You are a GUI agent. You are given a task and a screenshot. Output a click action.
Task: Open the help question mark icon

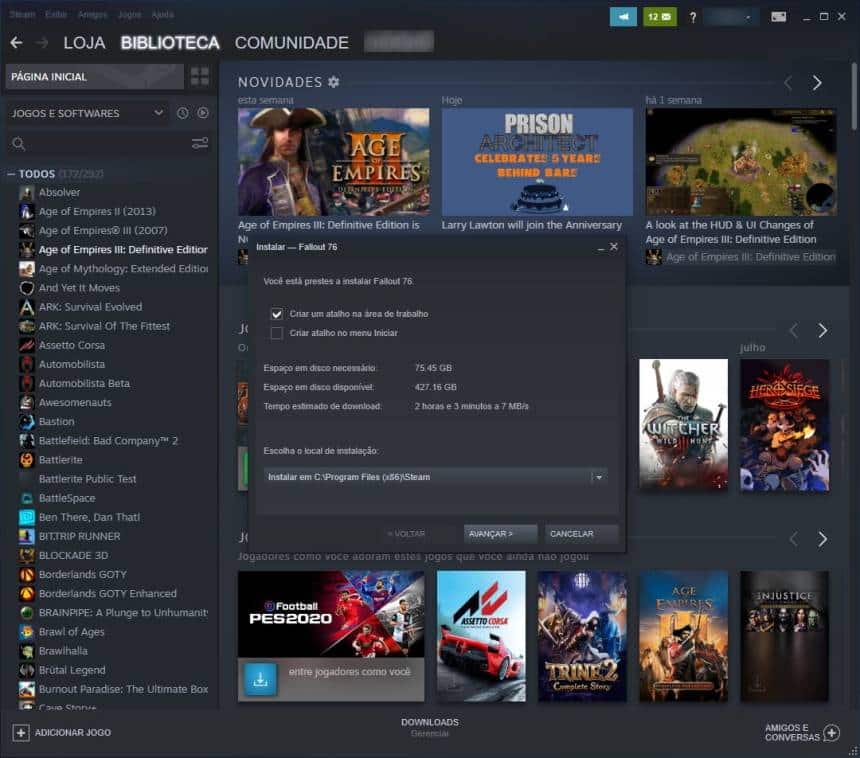coord(693,18)
